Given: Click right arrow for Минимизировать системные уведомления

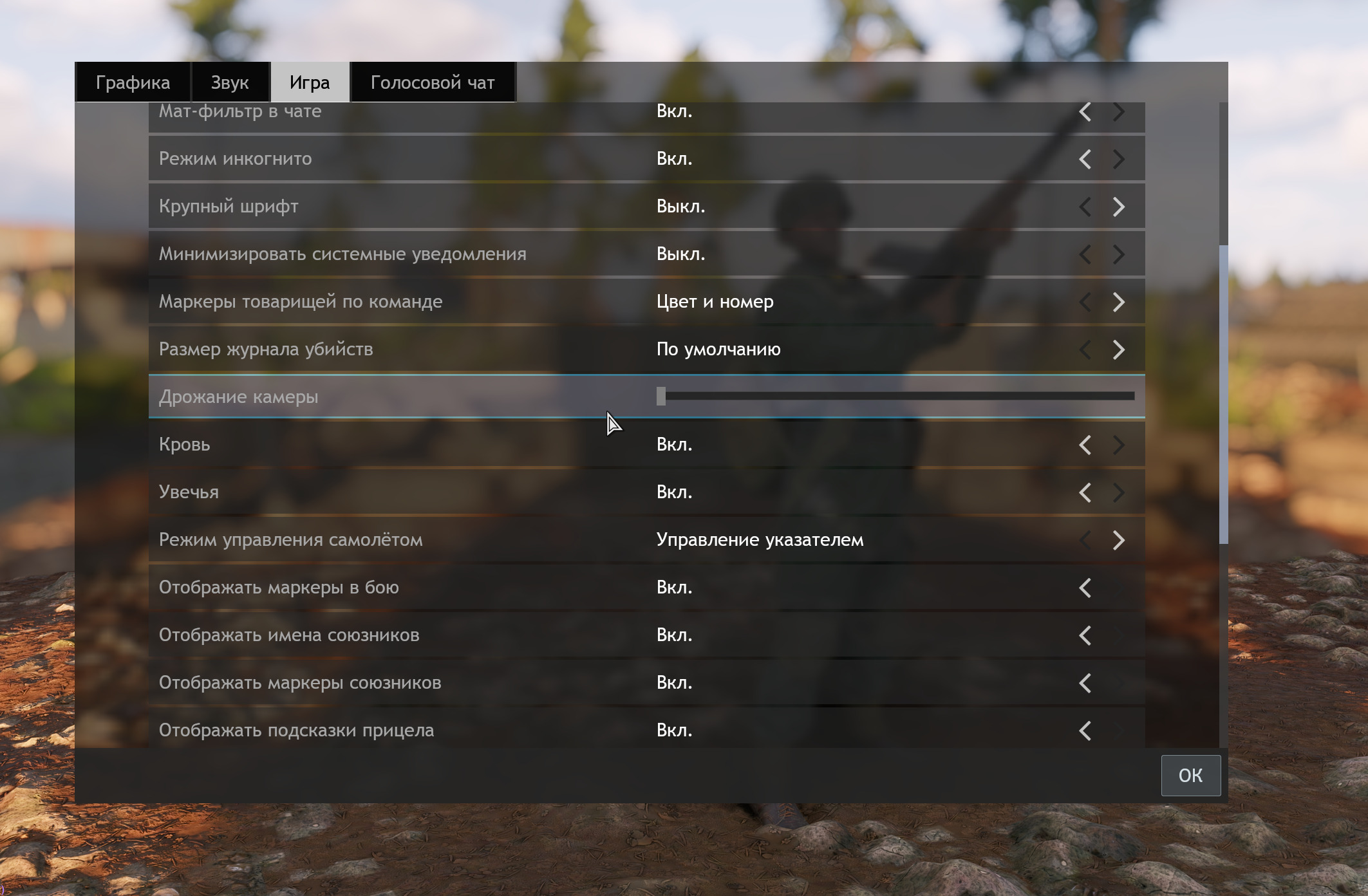Looking at the screenshot, I should point(1119,254).
